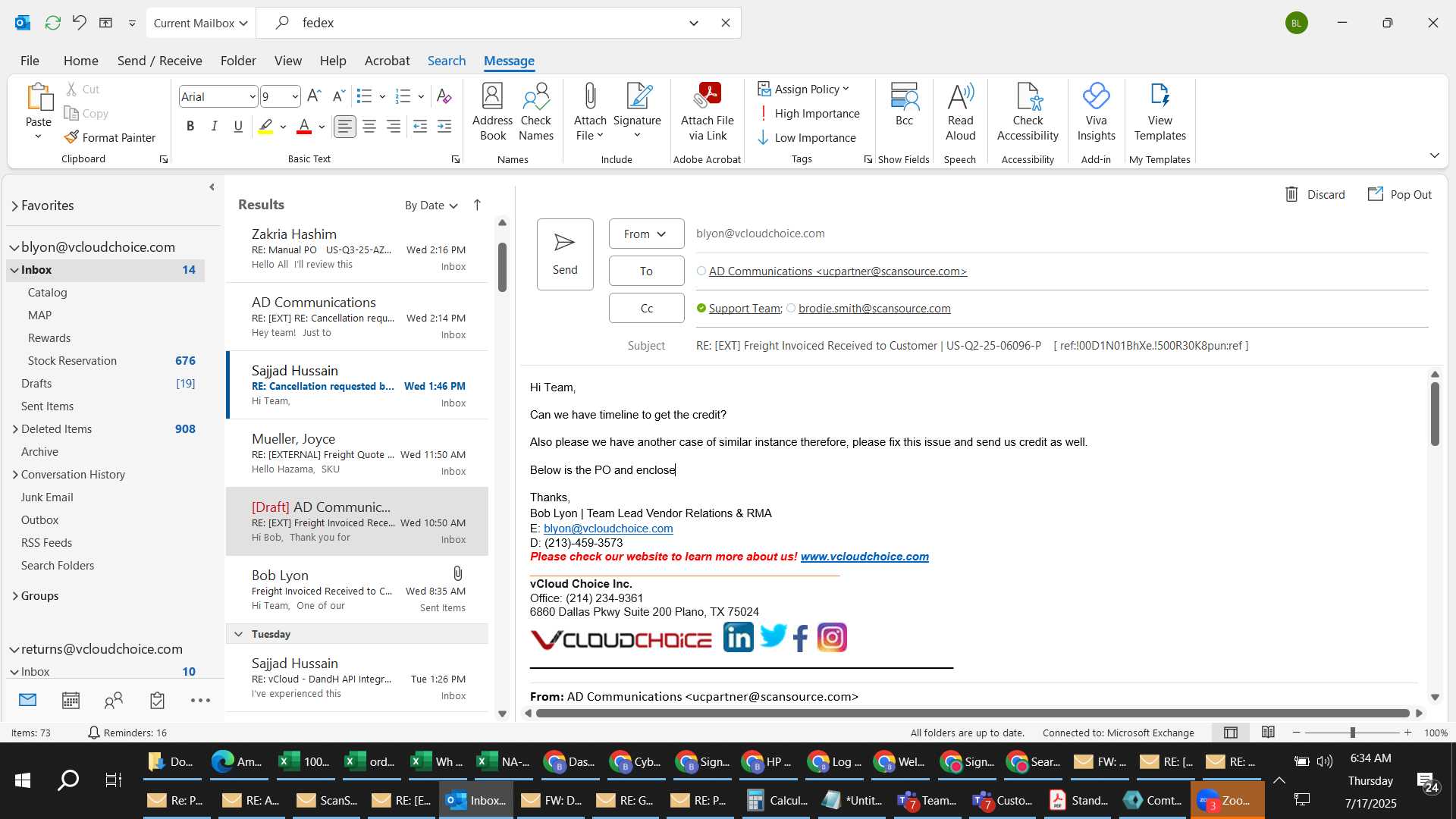Mark message as Low Importance
The image size is (1456, 819).
tap(807, 137)
